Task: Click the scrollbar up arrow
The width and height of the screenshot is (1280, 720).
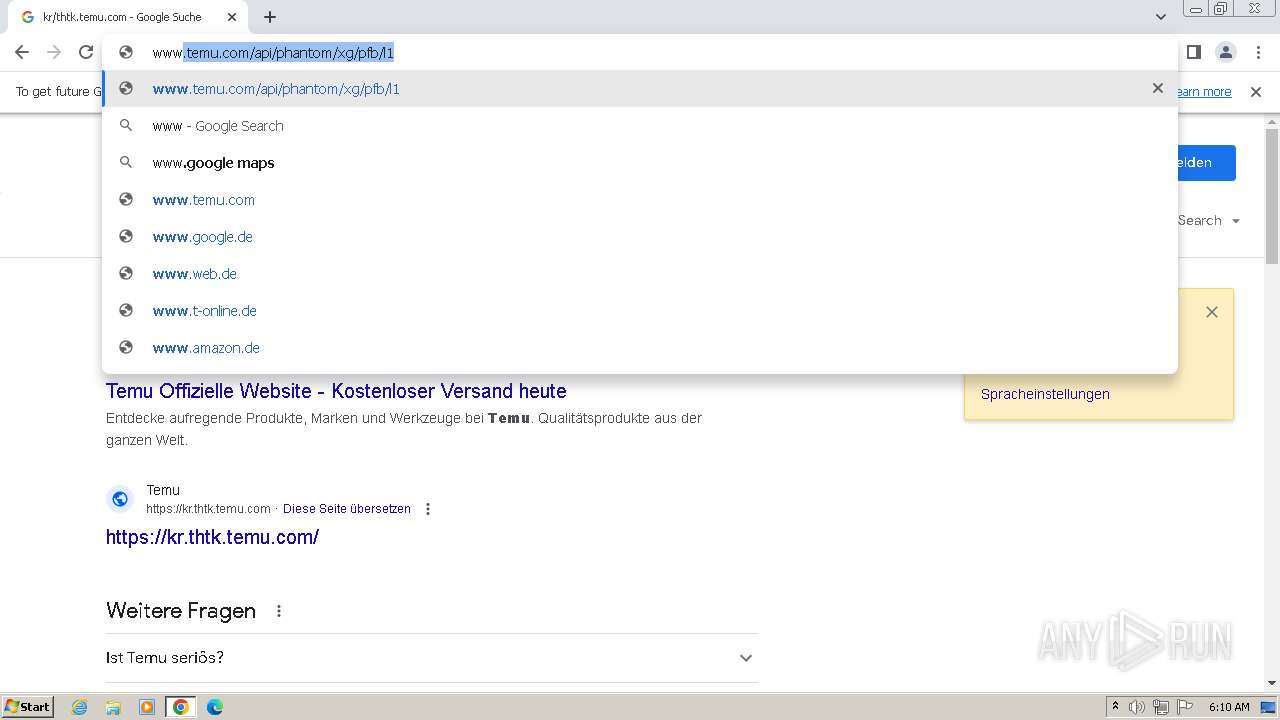Action: tap(1272, 122)
